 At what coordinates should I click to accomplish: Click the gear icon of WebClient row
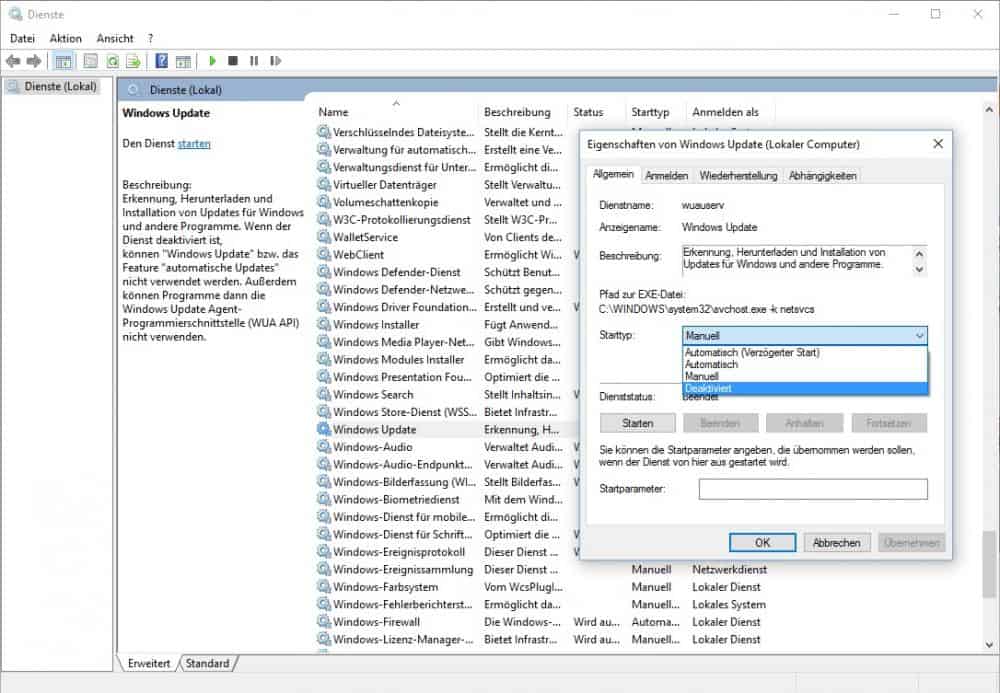coord(324,254)
